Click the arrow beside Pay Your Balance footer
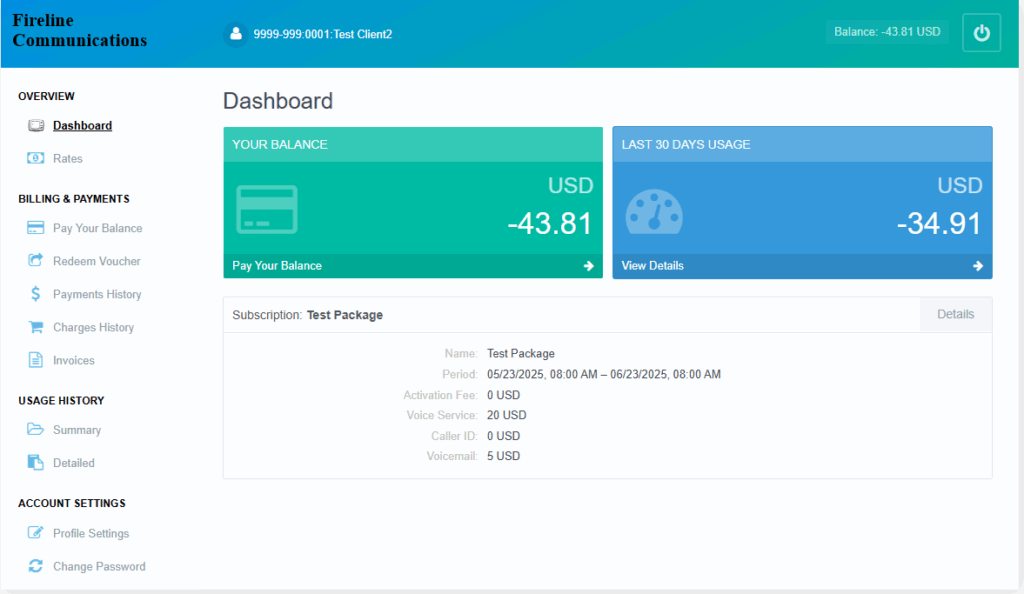Viewport: 1024px width, 594px height. tap(588, 266)
